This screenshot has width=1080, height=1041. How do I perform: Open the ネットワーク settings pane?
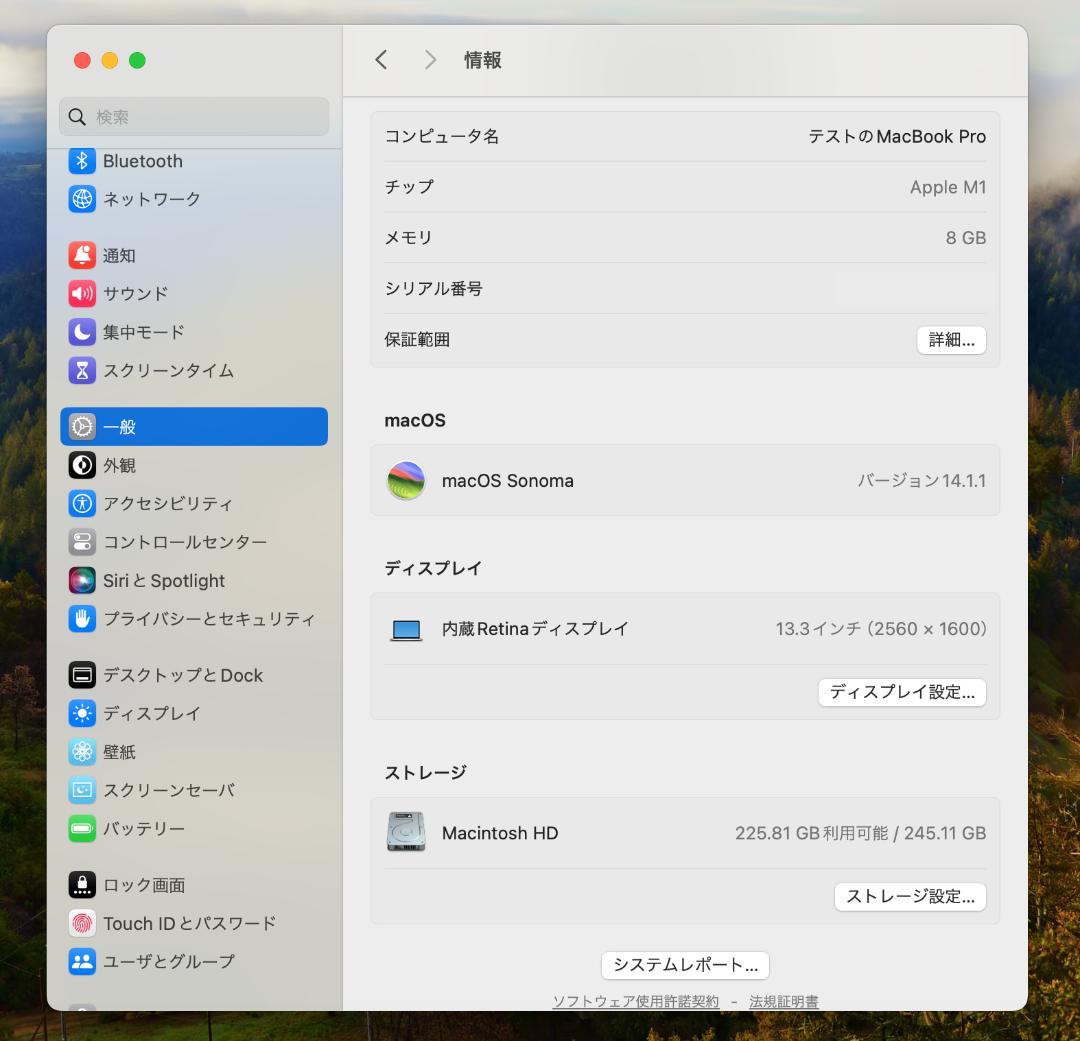pos(150,198)
